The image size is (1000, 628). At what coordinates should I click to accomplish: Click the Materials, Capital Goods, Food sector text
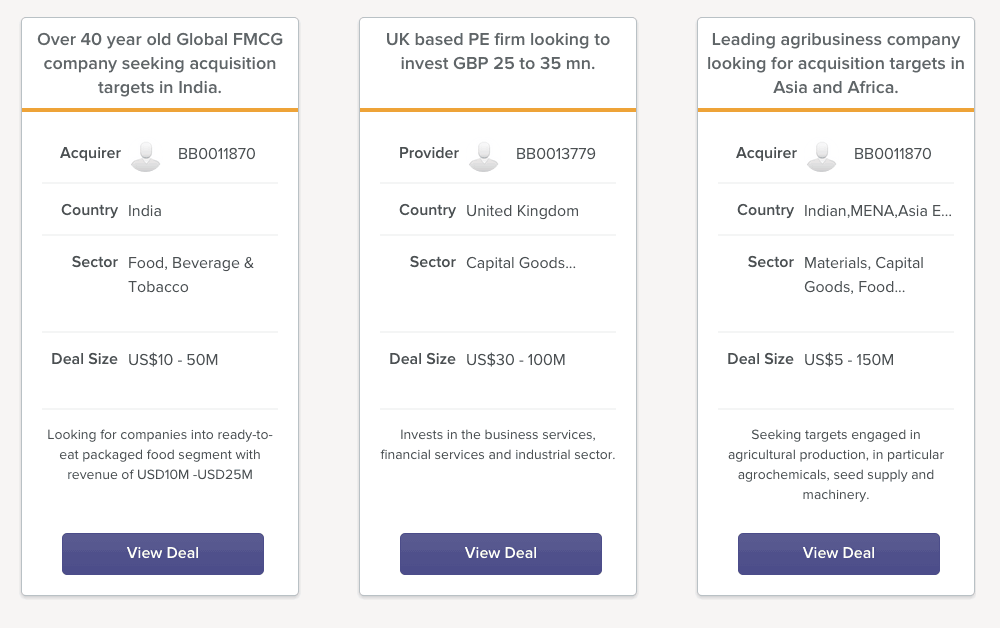tap(864, 275)
